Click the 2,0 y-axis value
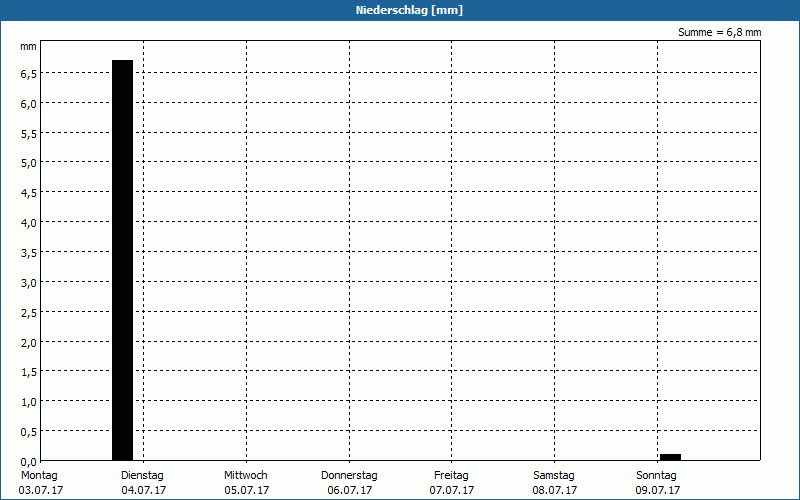Image resolution: width=800 pixels, height=500 pixels. pyautogui.click(x=29, y=342)
